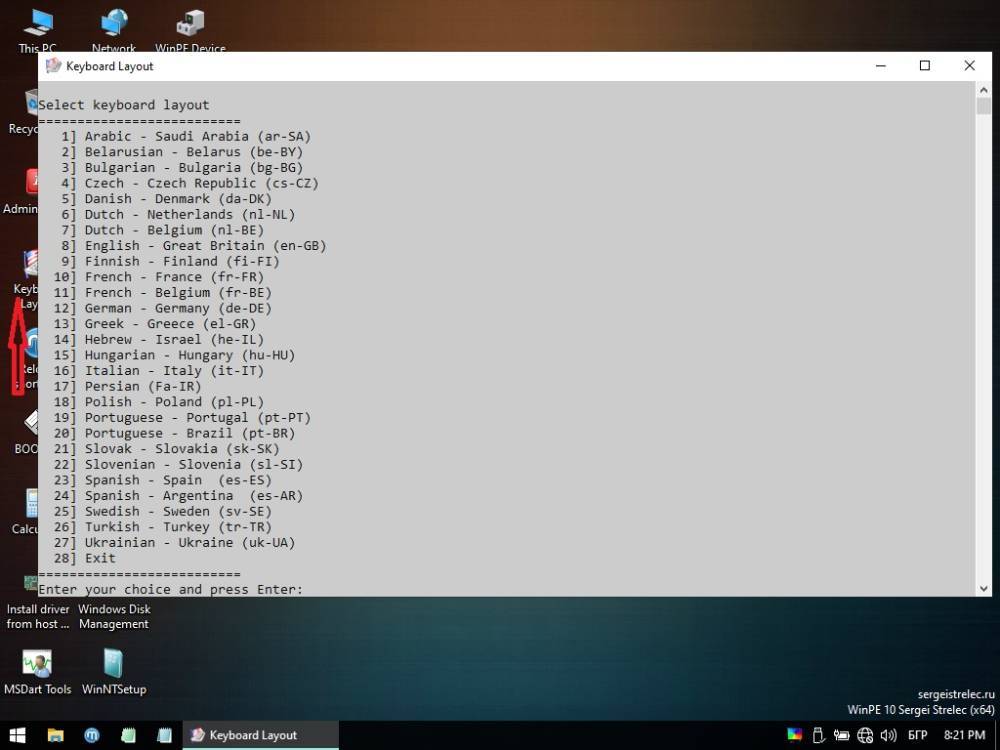Click the '28] Exit' line

click(85, 558)
